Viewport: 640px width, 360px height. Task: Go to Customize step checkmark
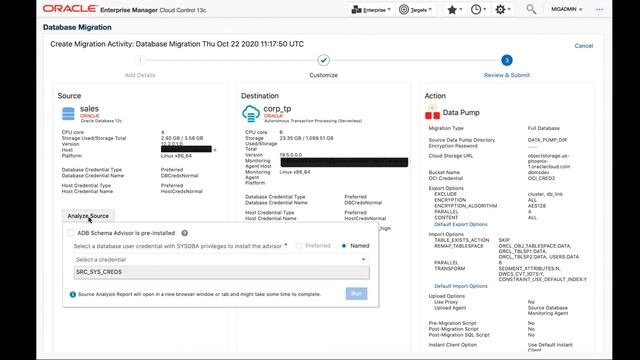click(323, 60)
